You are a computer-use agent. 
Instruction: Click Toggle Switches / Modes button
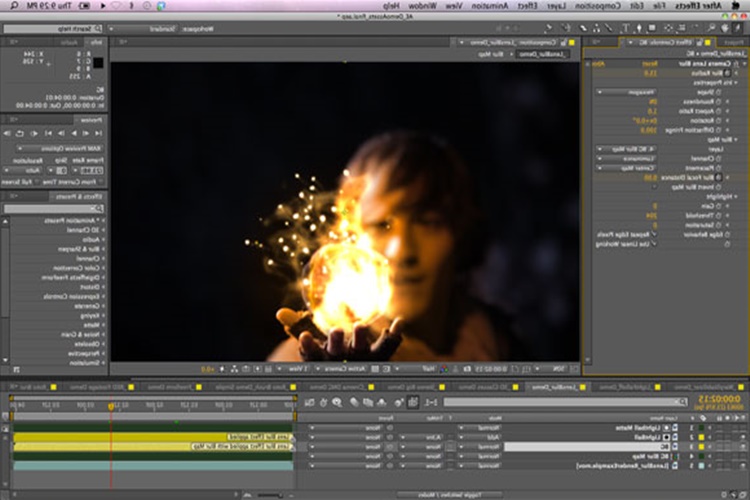click(x=449, y=495)
